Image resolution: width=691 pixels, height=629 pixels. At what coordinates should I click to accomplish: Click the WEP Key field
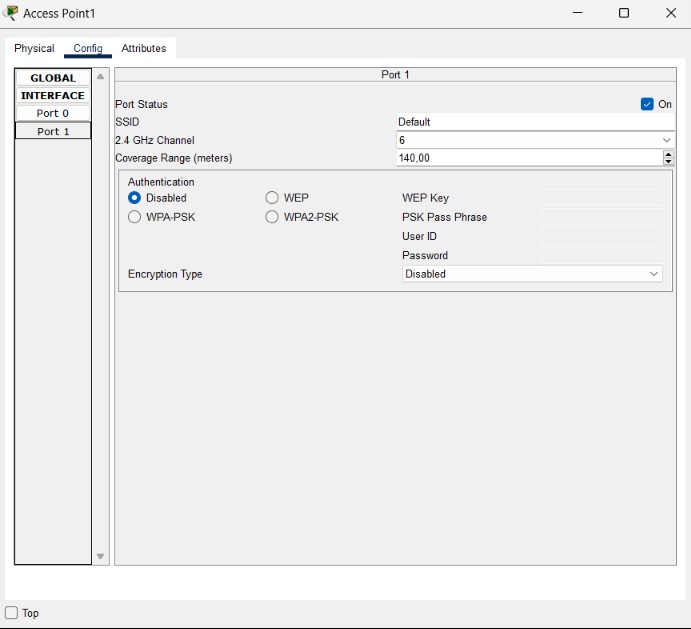pyautogui.click(x=601, y=198)
